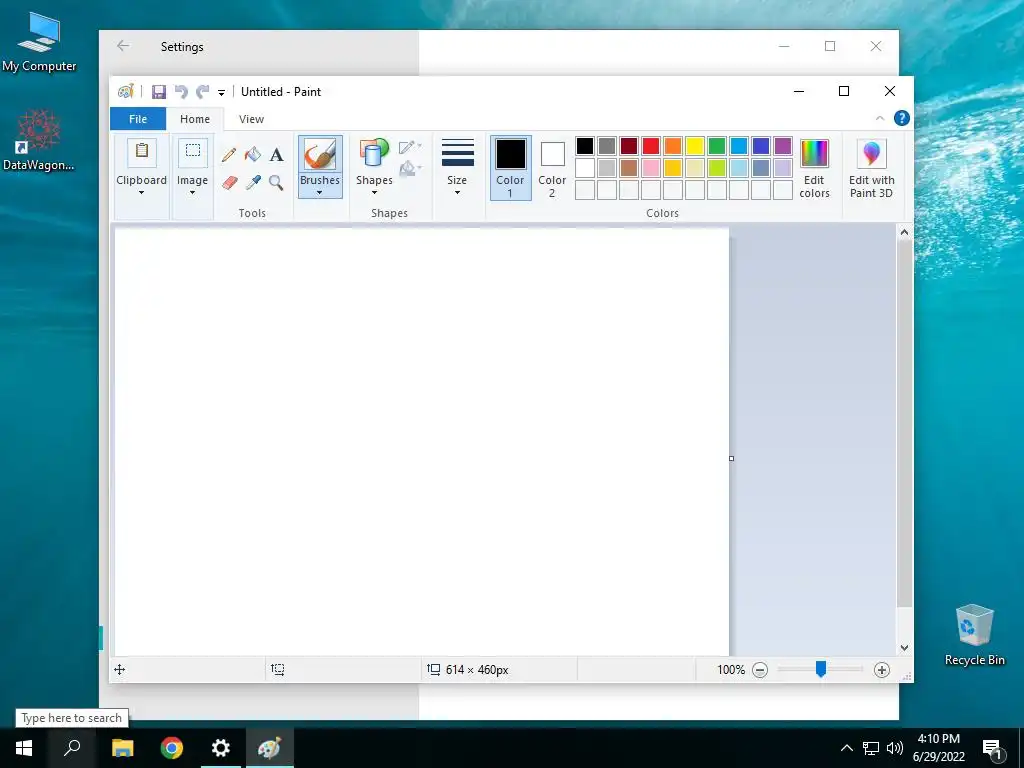Open Customize Quick Access Toolbar dropdown

(x=221, y=93)
